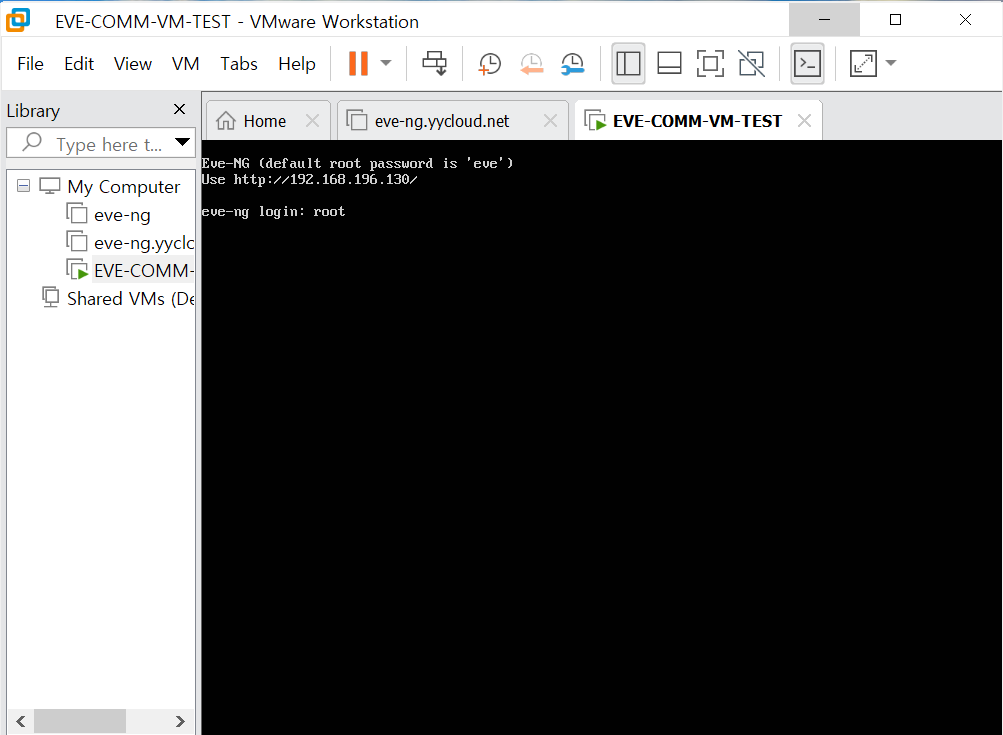
Task: Open stretch display options dropdown arrow
Action: [891, 63]
